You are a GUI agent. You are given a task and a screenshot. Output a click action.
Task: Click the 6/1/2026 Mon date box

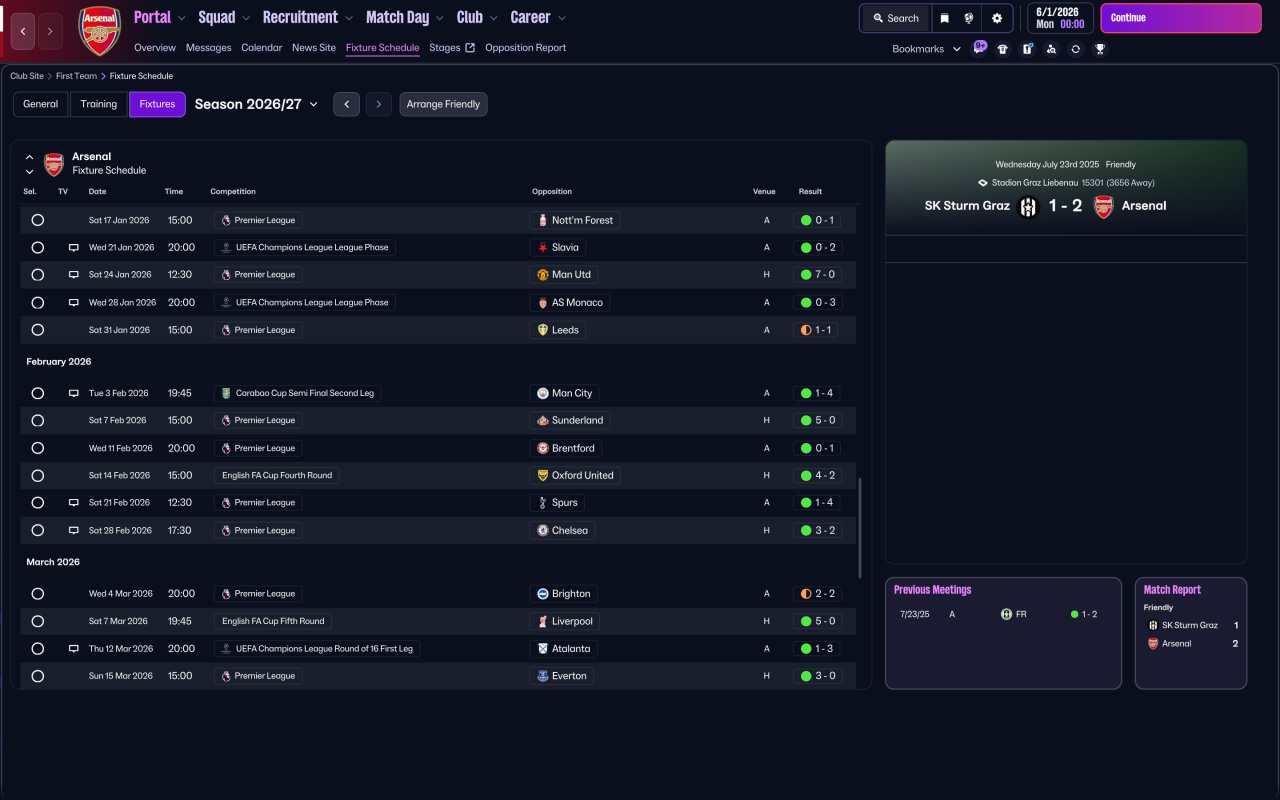1060,18
